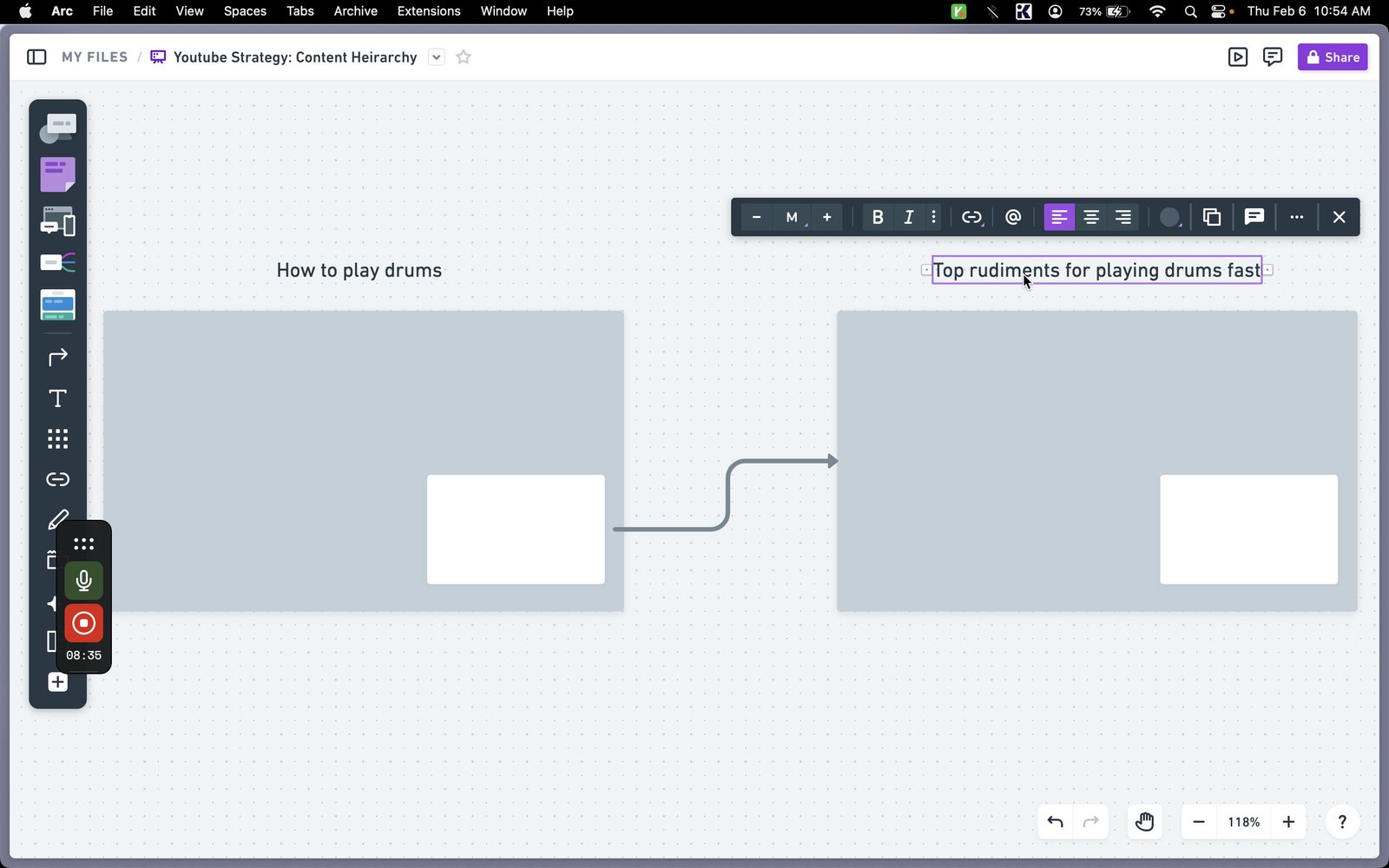This screenshot has width=1389, height=868.
Task: Select the card layout tool
Action: pos(57,305)
